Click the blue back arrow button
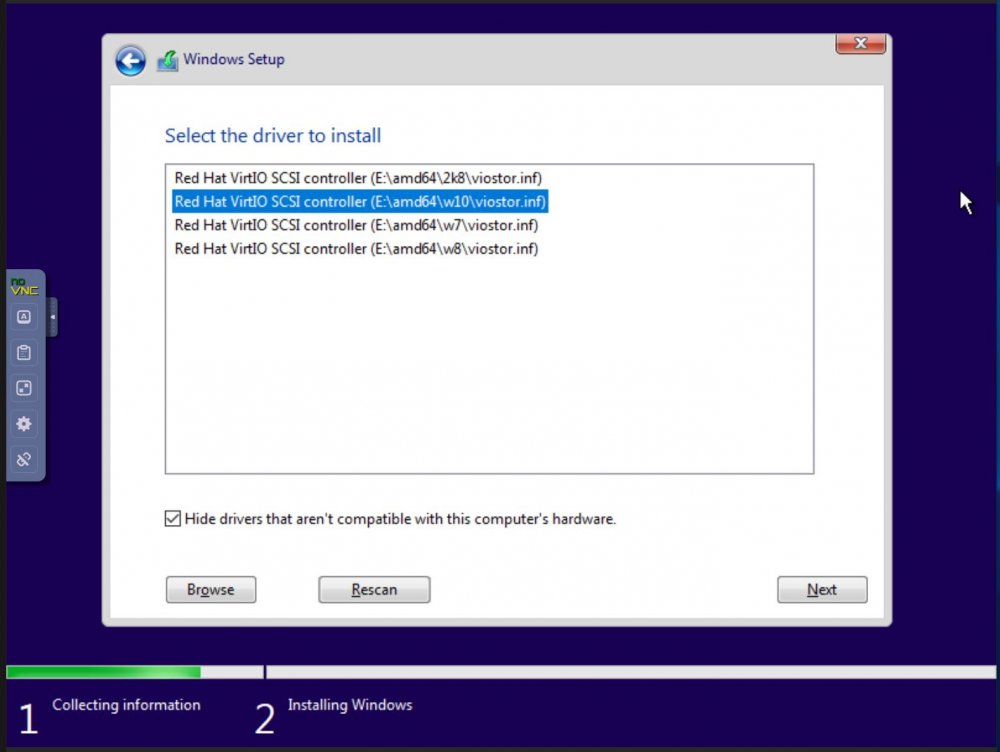 [131, 61]
